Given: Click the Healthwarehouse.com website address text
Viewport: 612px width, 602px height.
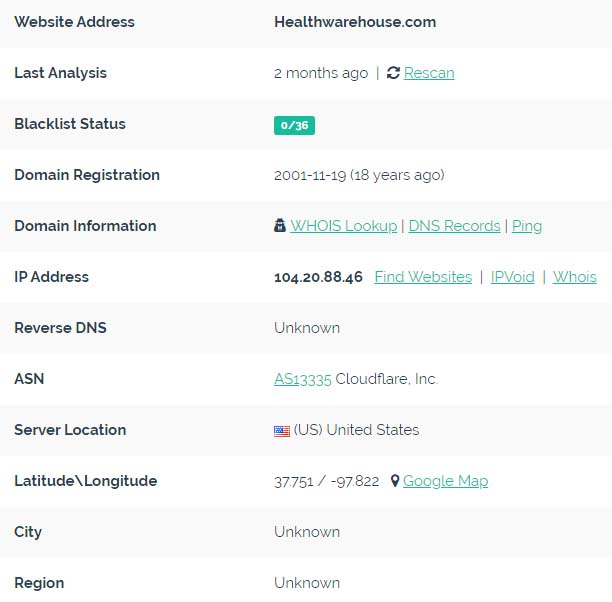Looking at the screenshot, I should (355, 22).
